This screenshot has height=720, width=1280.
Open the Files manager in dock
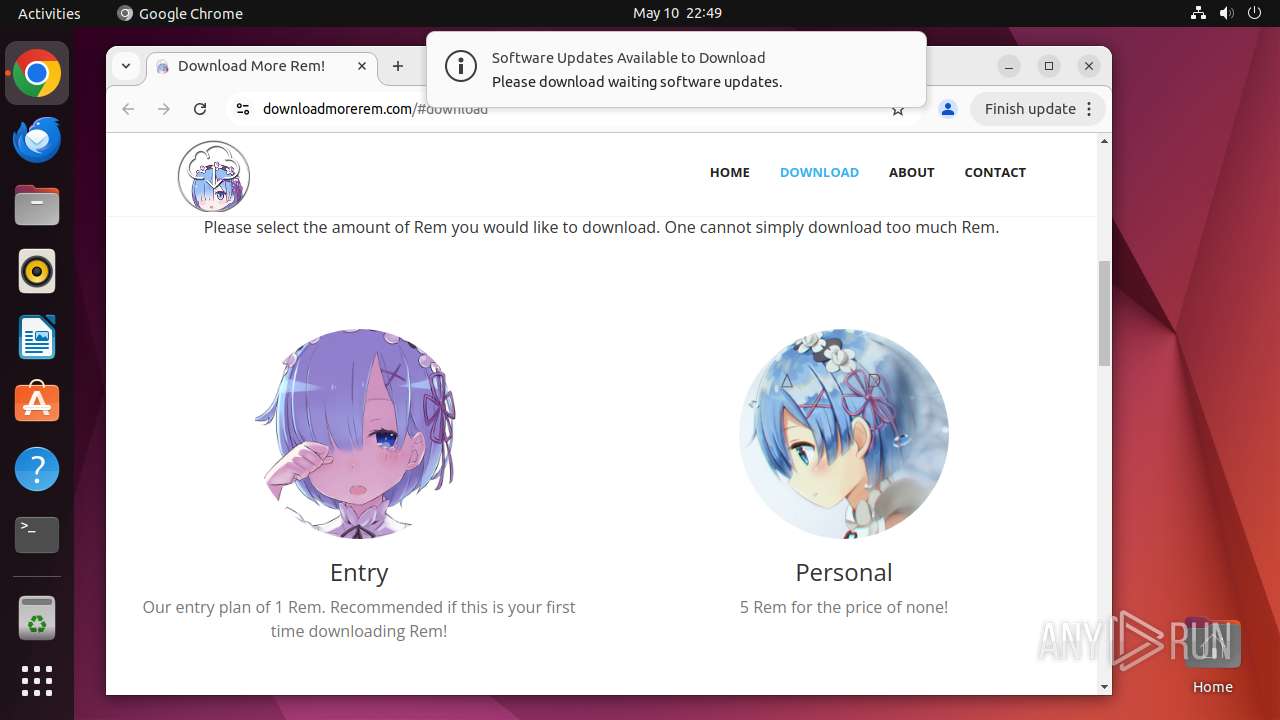click(x=37, y=206)
